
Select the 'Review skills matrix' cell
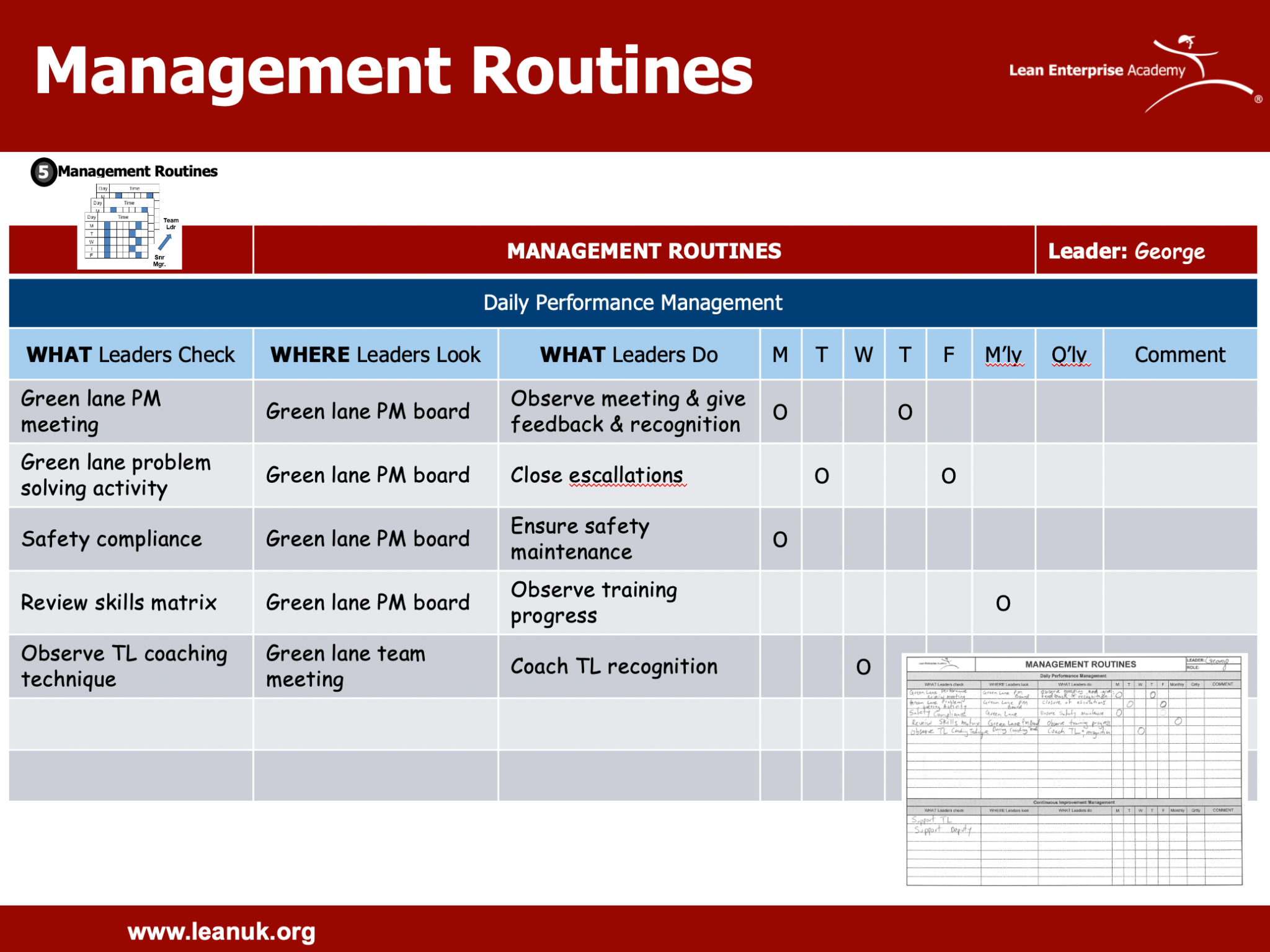pos(131,602)
